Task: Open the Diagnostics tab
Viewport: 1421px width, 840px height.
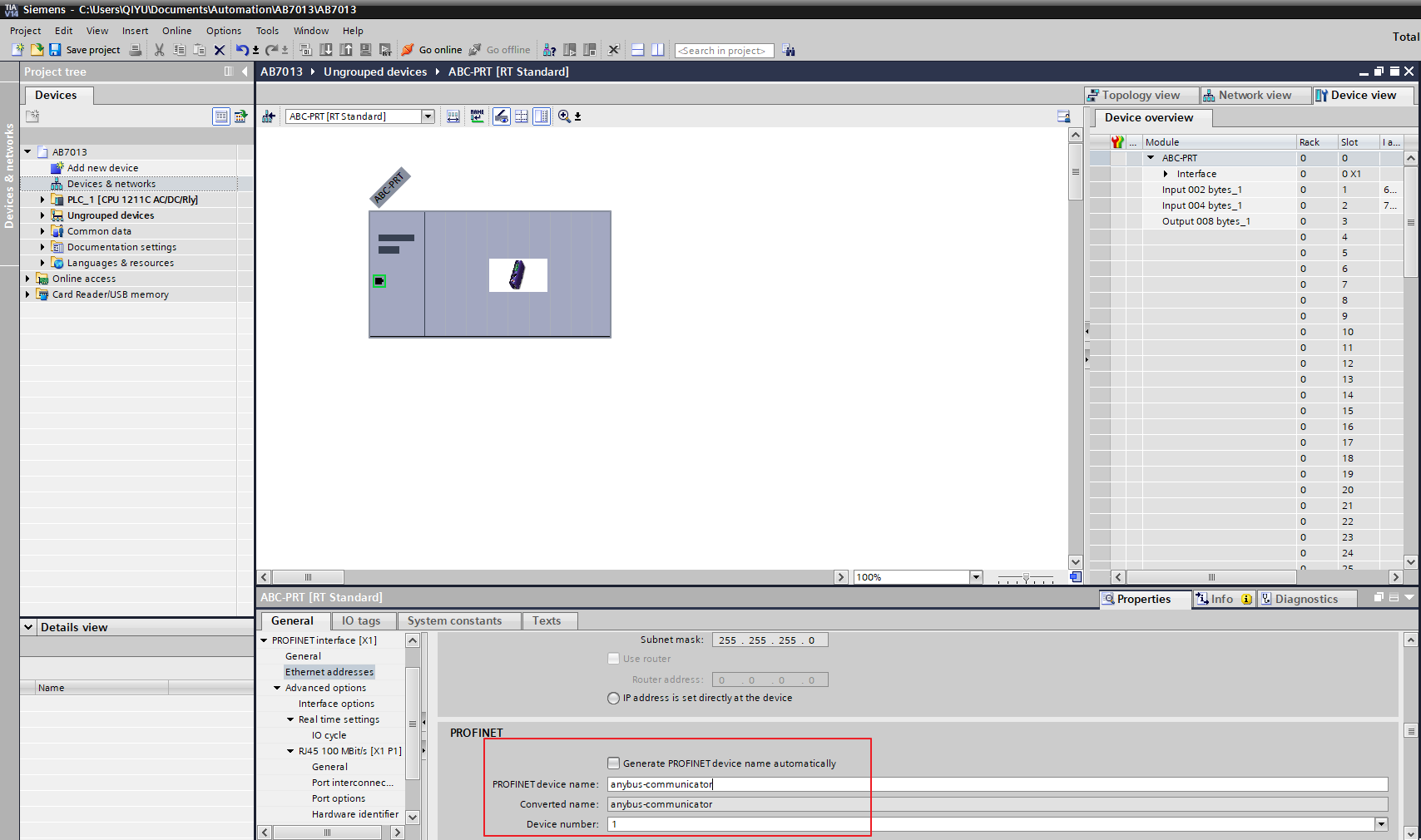Action: (x=1306, y=599)
